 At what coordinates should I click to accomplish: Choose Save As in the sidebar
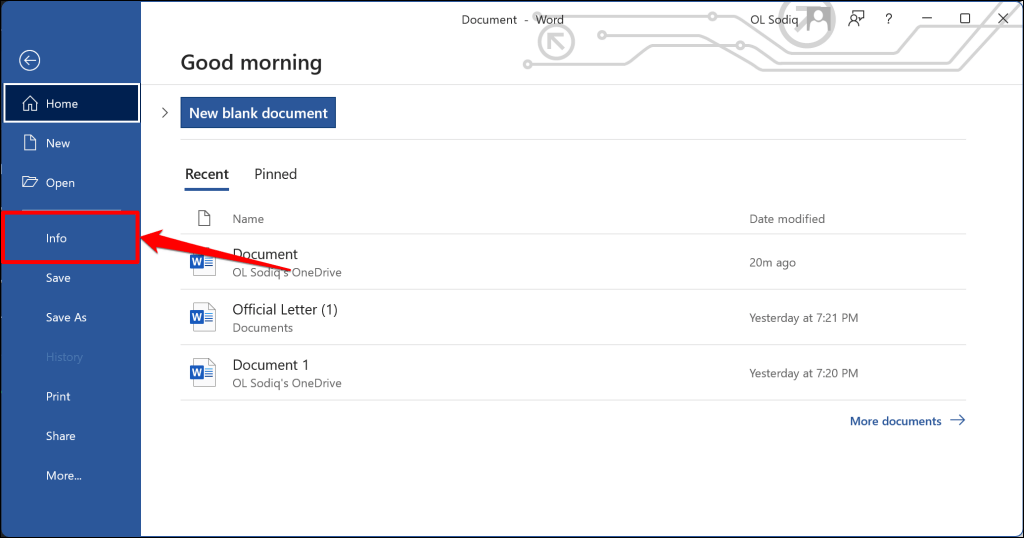tap(71, 317)
